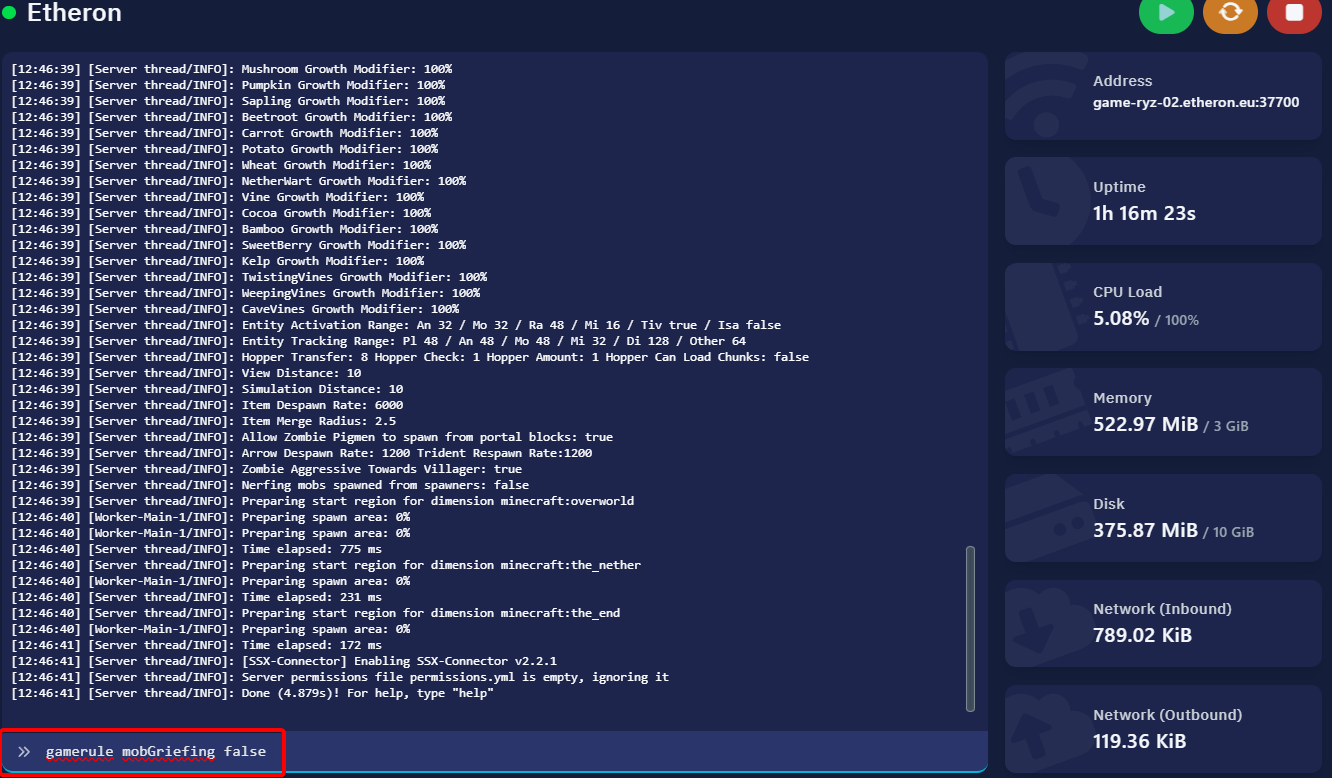The height and width of the screenshot is (778, 1332).
Task: Hit the red Stop server button
Action: tap(1294, 13)
